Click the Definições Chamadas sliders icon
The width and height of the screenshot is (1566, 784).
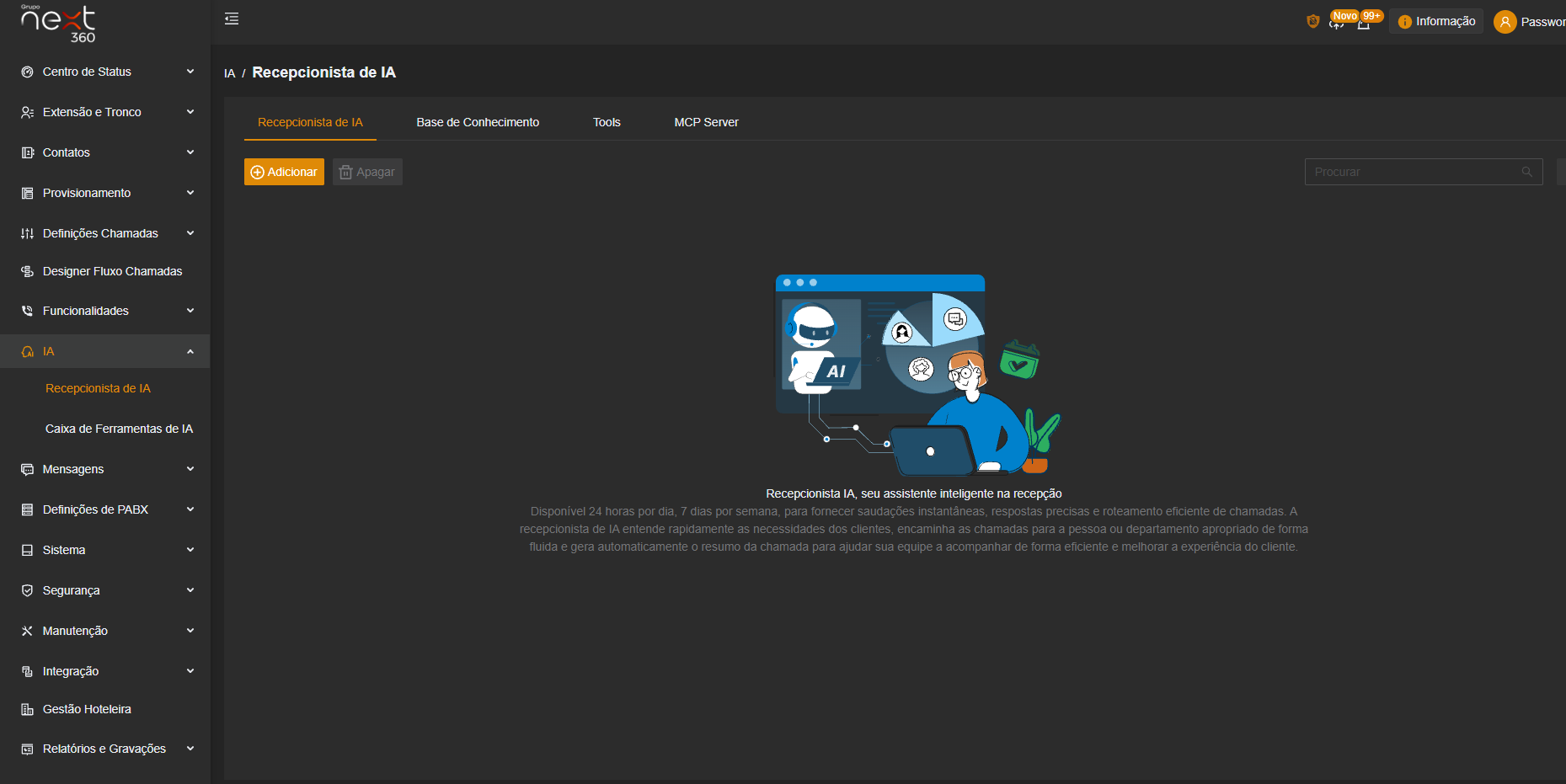[27, 233]
